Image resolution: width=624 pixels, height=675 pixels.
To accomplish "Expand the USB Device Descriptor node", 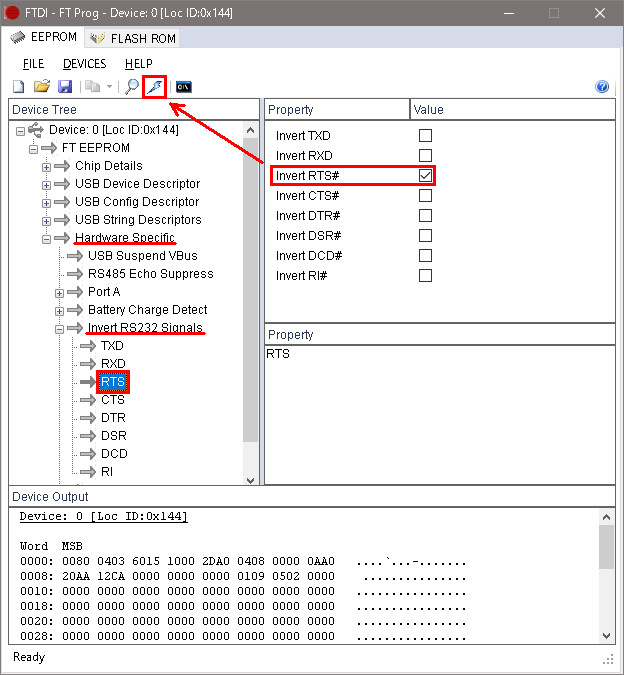I will (46, 186).
